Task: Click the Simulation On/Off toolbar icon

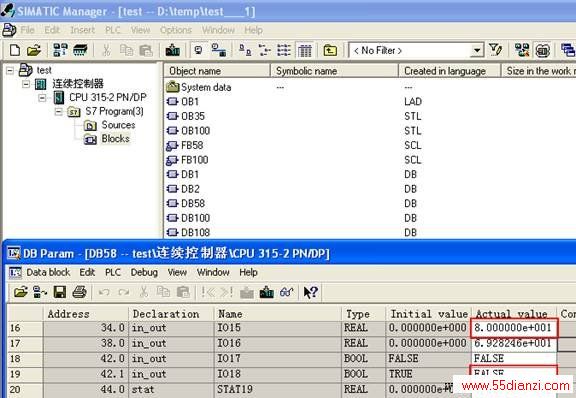Action: tap(543, 50)
